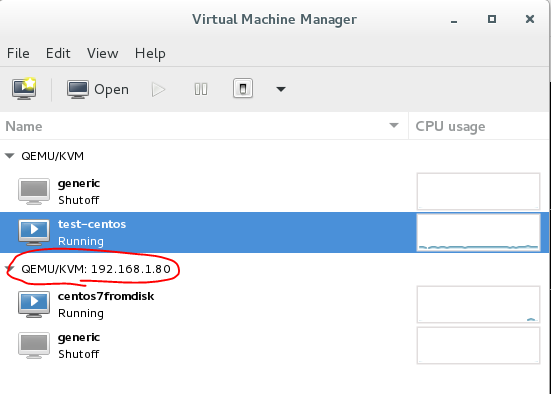Viewport: 551px width, 394px height.
Task: Click the Run (play) toolbar button
Action: coord(158,89)
